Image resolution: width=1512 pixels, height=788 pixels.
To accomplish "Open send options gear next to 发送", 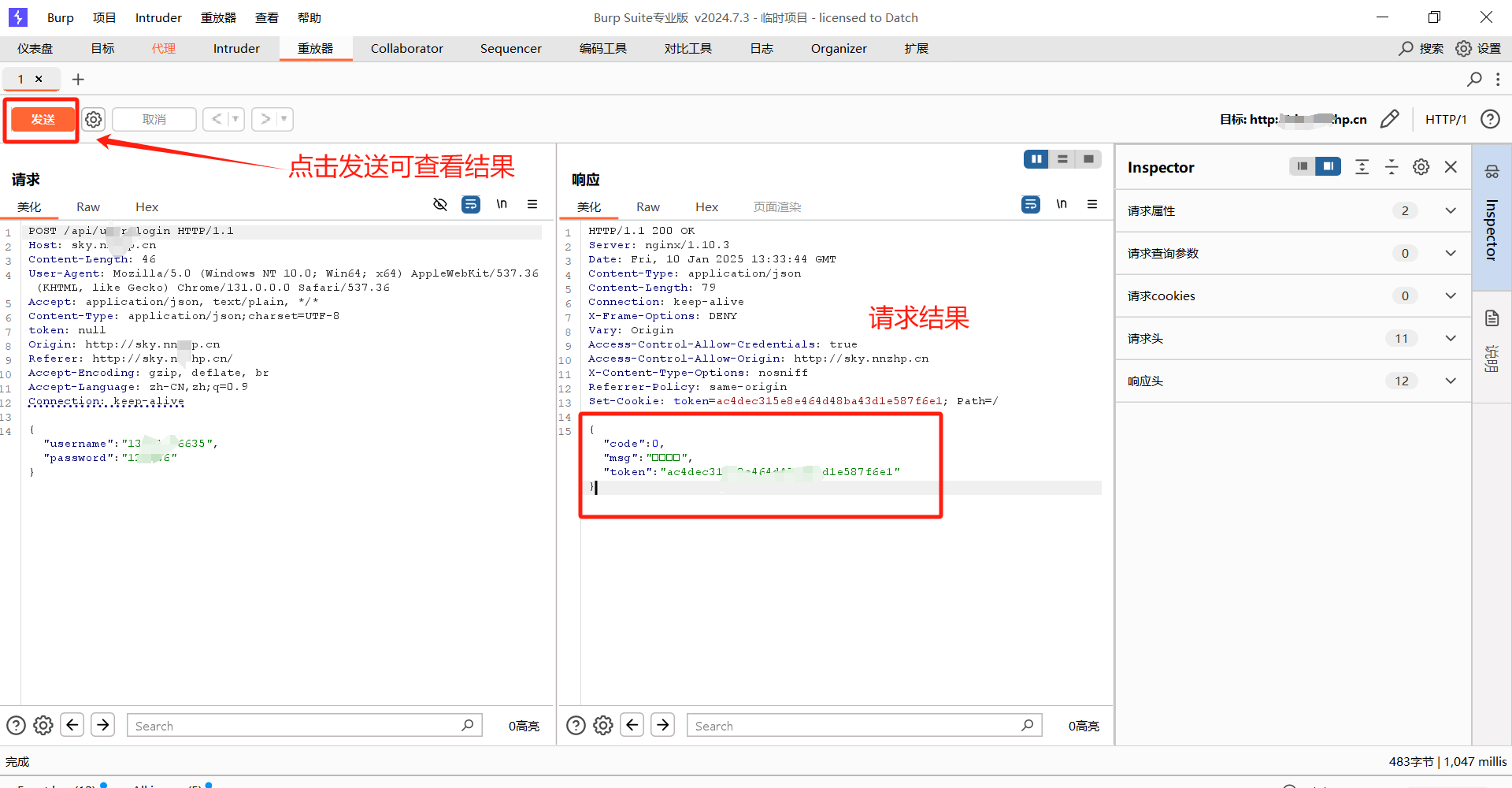I will pyautogui.click(x=94, y=119).
